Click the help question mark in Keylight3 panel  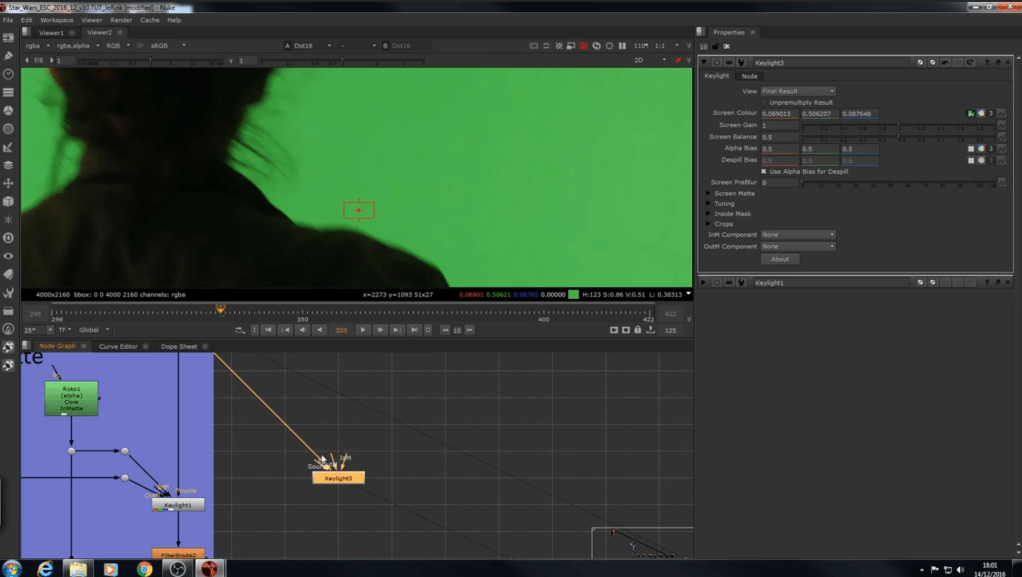point(985,62)
